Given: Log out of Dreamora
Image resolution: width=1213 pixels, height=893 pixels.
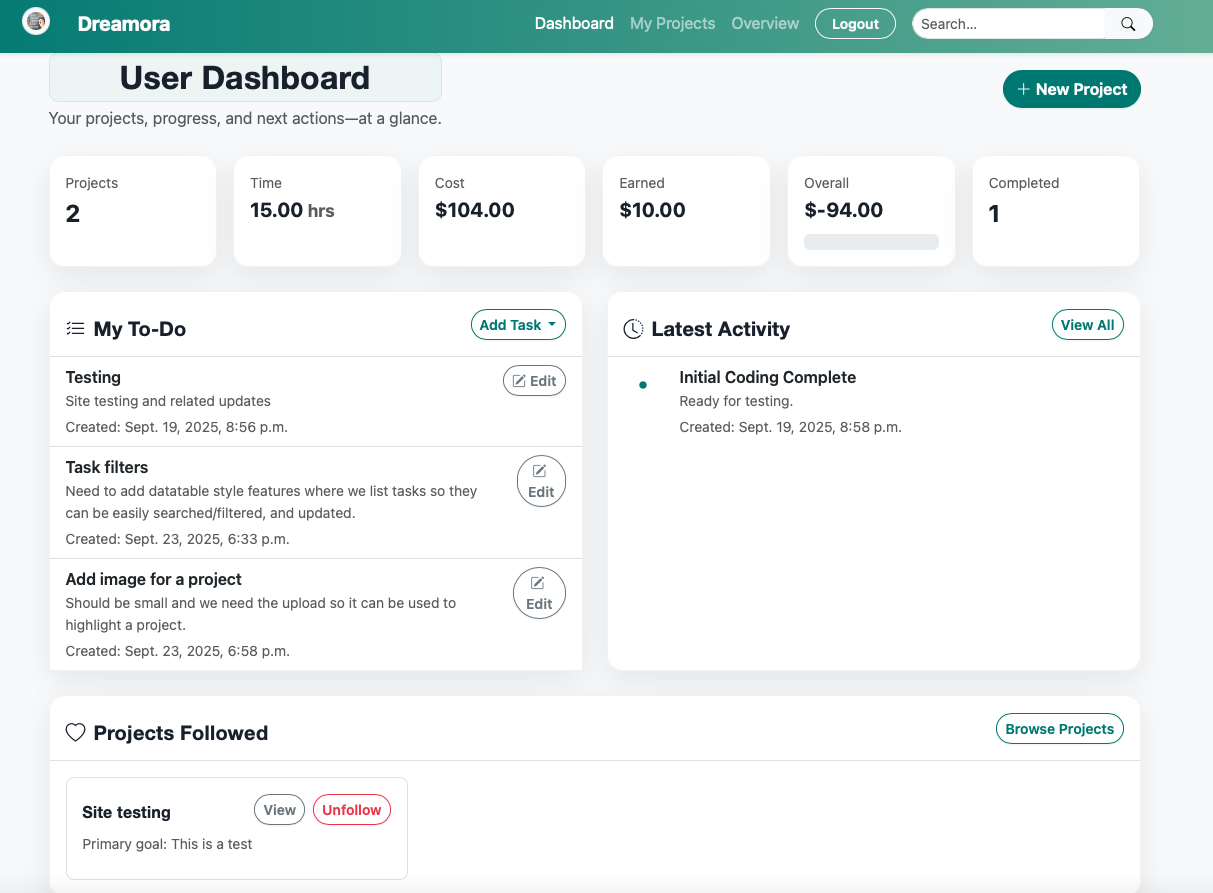Looking at the screenshot, I should (855, 23).
